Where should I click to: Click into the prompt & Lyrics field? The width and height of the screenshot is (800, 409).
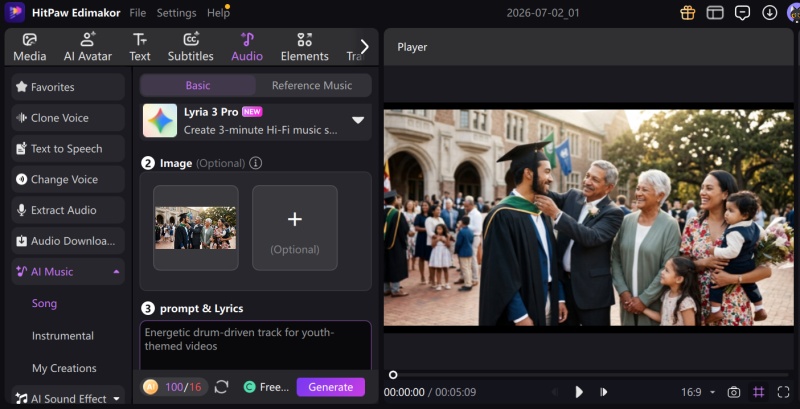256,345
